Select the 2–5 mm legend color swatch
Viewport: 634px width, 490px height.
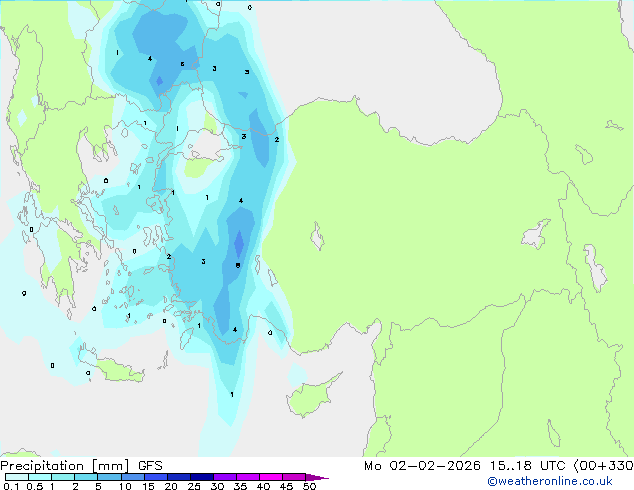[x=86, y=477]
